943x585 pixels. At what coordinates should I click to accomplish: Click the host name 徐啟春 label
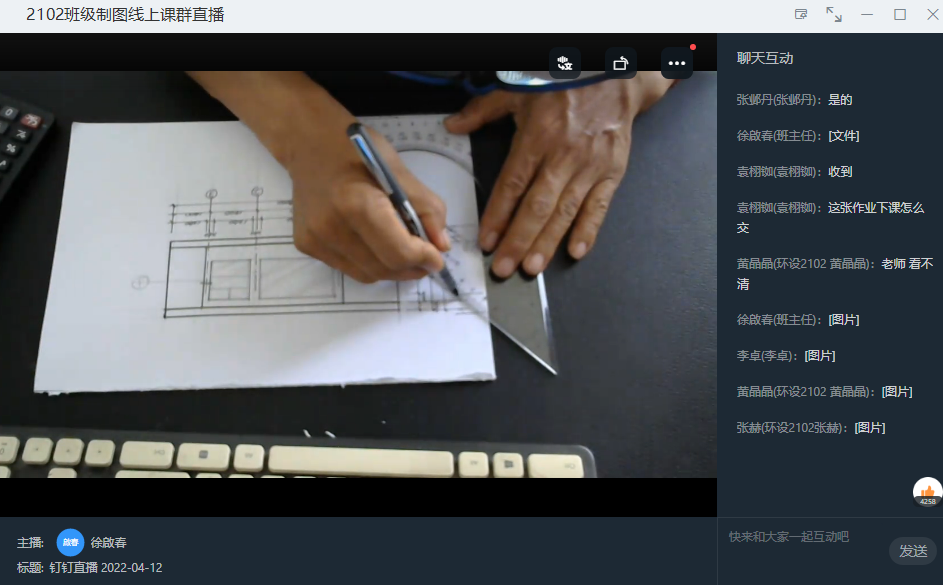[x=109, y=543]
